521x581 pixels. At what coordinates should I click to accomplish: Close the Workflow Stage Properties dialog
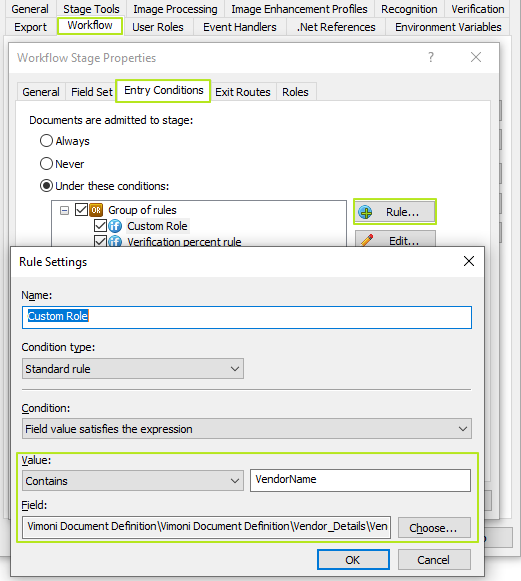(476, 57)
